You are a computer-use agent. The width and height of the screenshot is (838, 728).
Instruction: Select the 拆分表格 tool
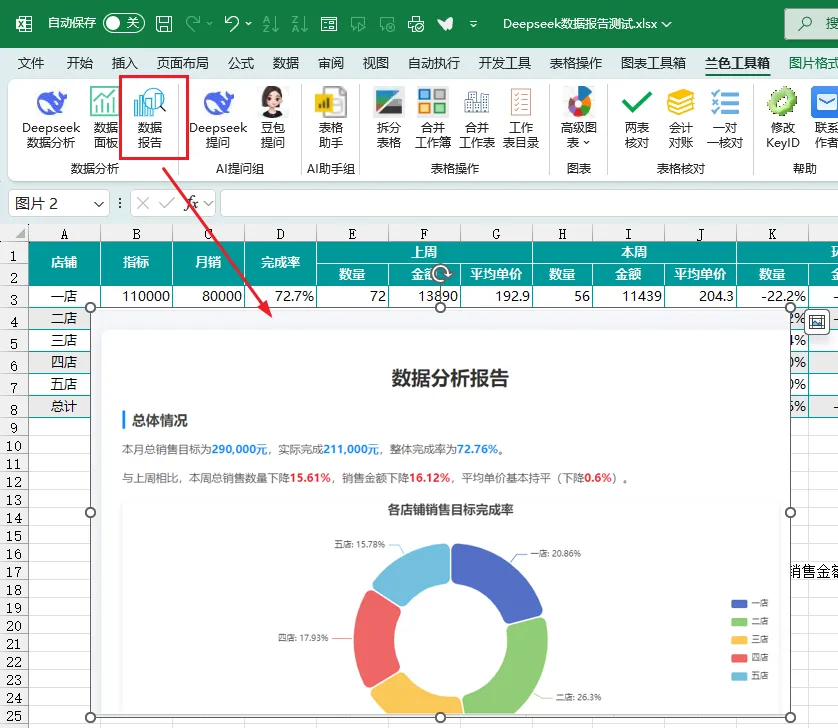pos(389,119)
